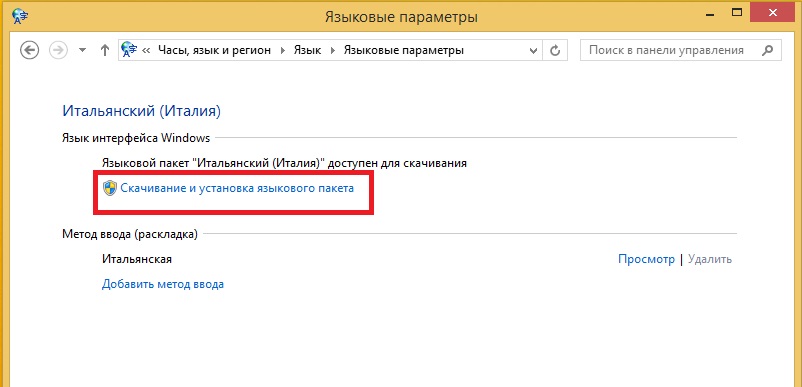Viewport: 802px width, 387px height.
Task: Click the Forward navigation arrow
Action: (x=58, y=50)
